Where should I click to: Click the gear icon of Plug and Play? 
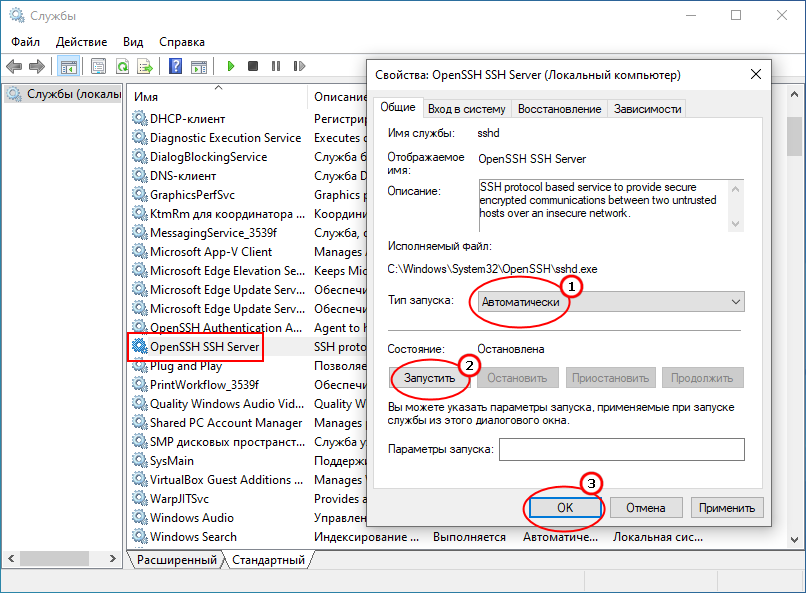(x=139, y=366)
